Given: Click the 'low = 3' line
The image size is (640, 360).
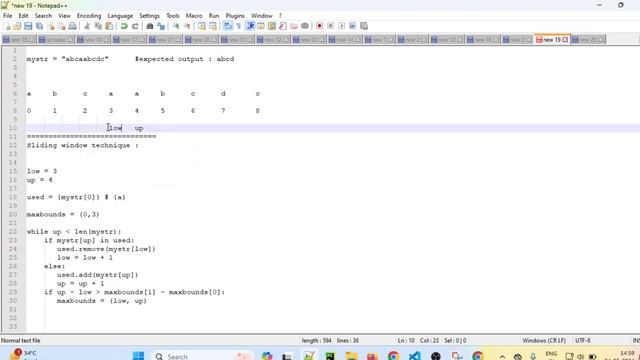Looking at the screenshot, I should [42, 171].
